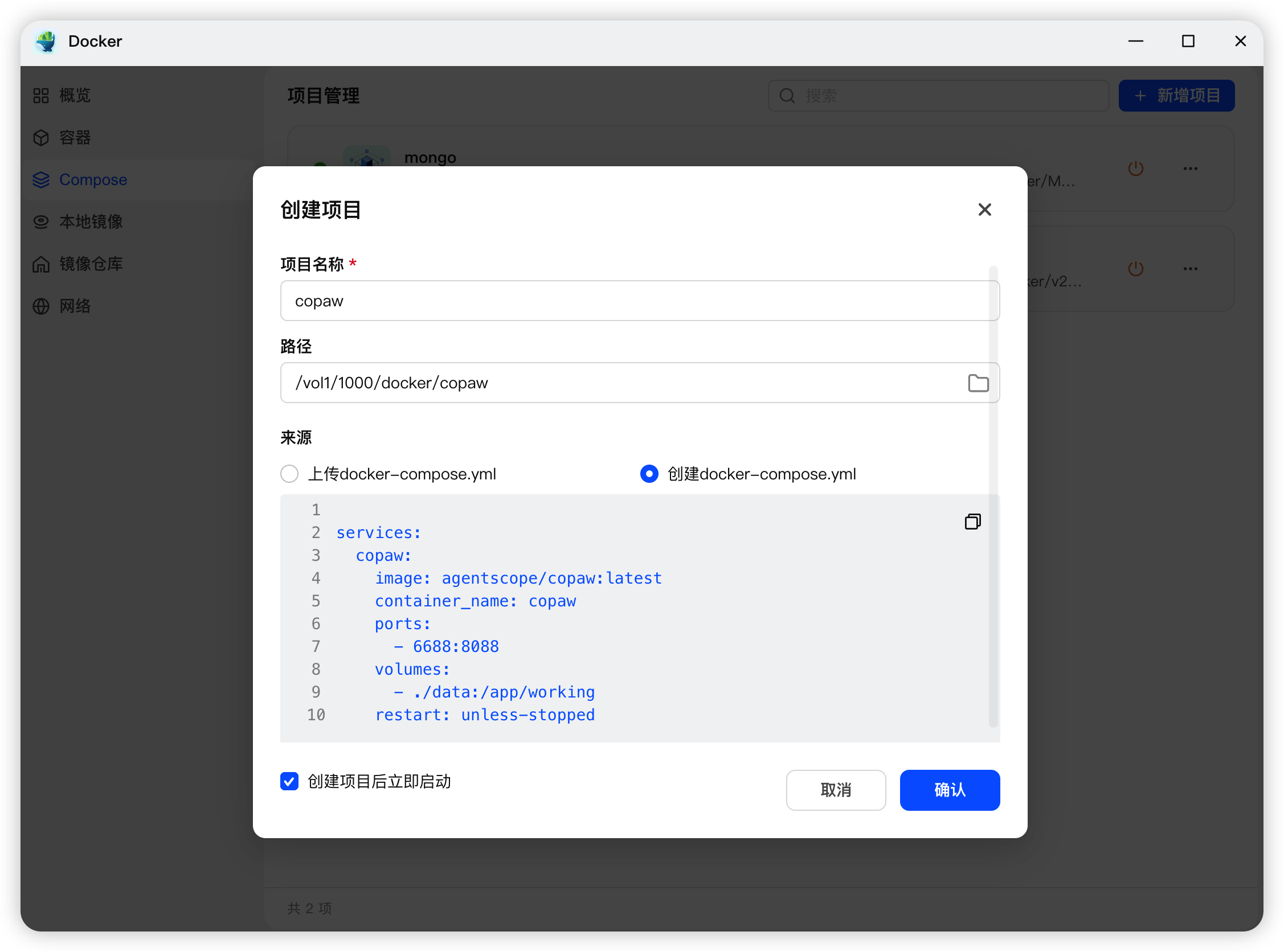
Task: Click the Docker app logo icon
Action: 46,42
